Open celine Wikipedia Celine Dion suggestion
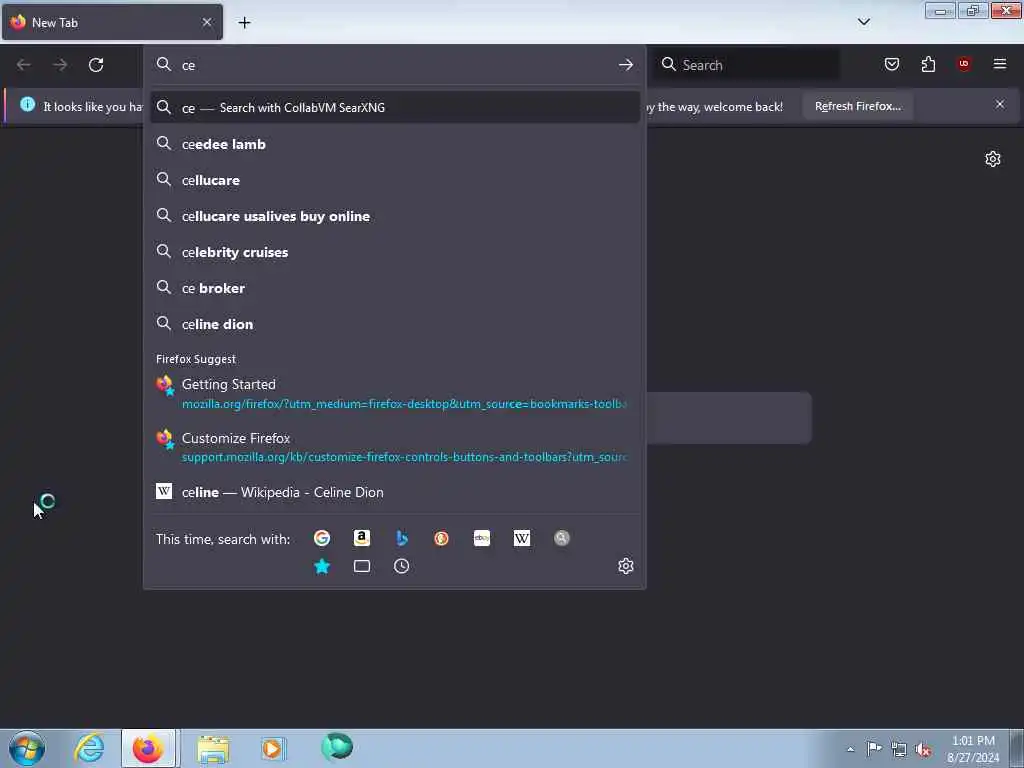 coord(395,492)
